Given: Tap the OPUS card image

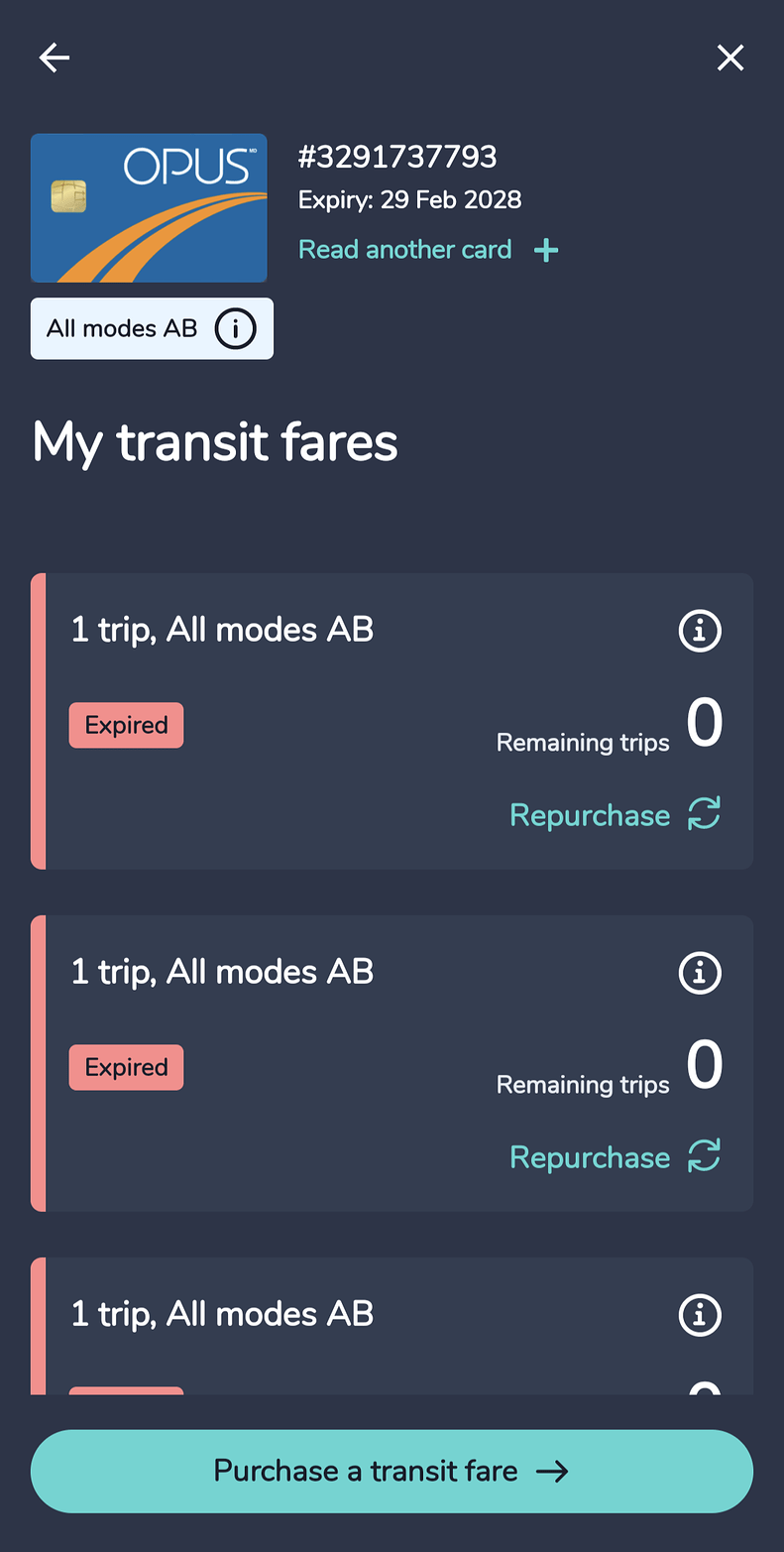Looking at the screenshot, I should click(x=149, y=208).
